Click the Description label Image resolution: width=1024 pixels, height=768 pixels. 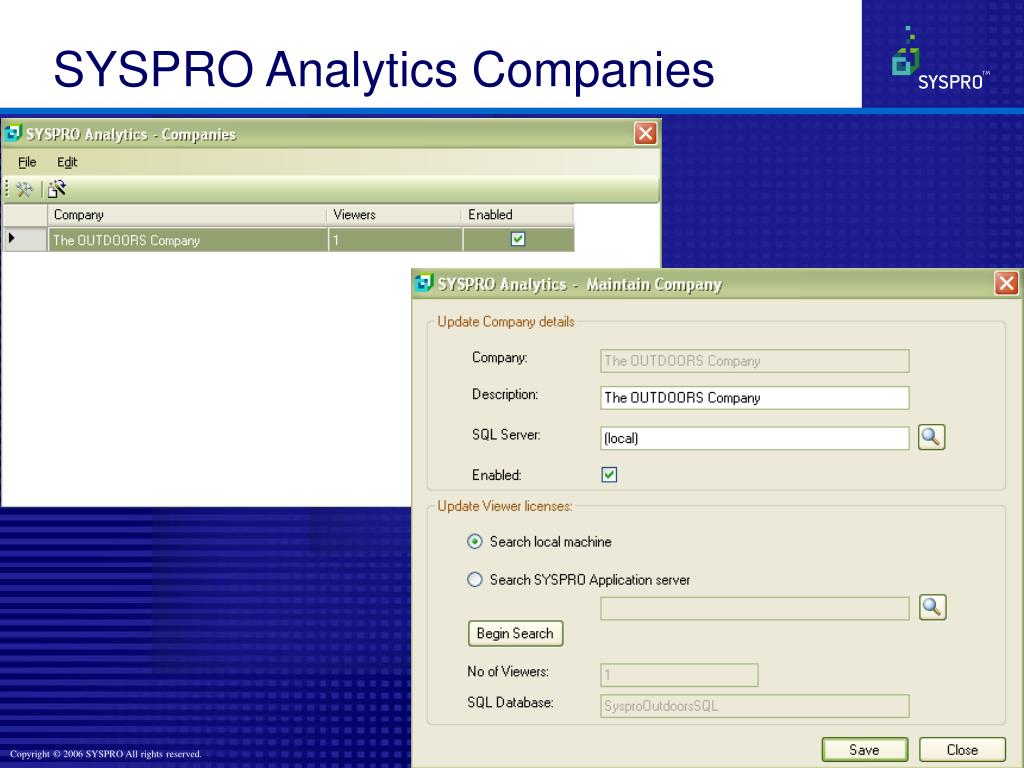(505, 394)
